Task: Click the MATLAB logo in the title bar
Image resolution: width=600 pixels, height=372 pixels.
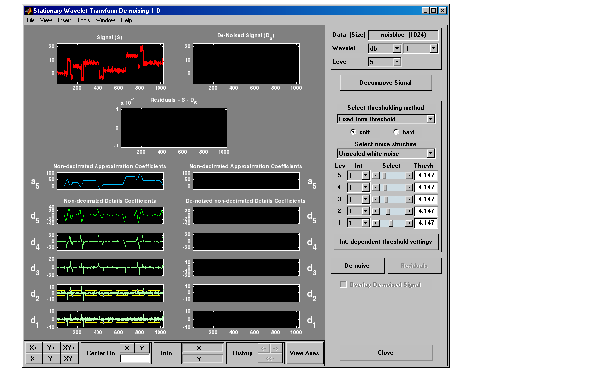Action: [28, 11]
